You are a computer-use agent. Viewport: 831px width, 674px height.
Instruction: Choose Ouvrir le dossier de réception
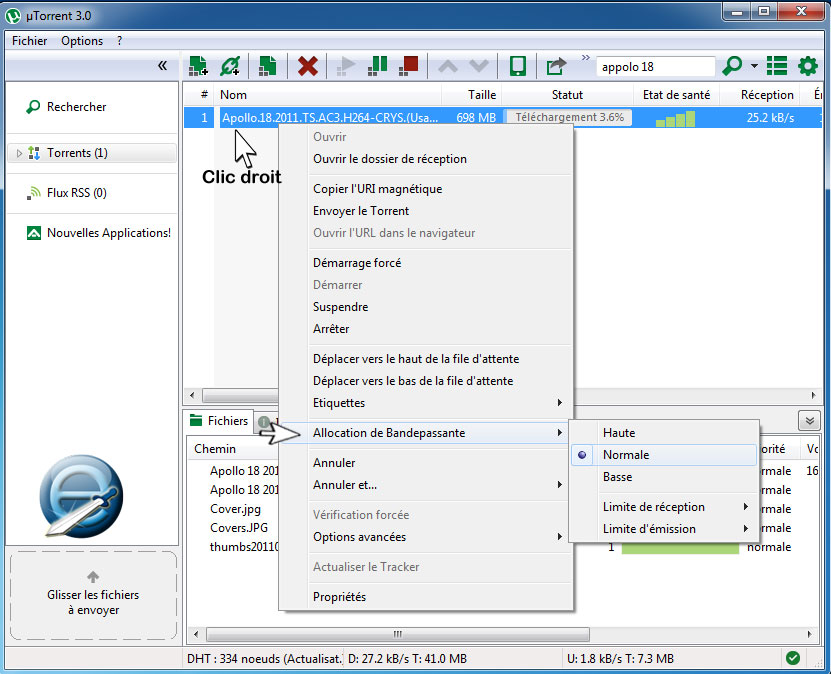(x=427, y=159)
